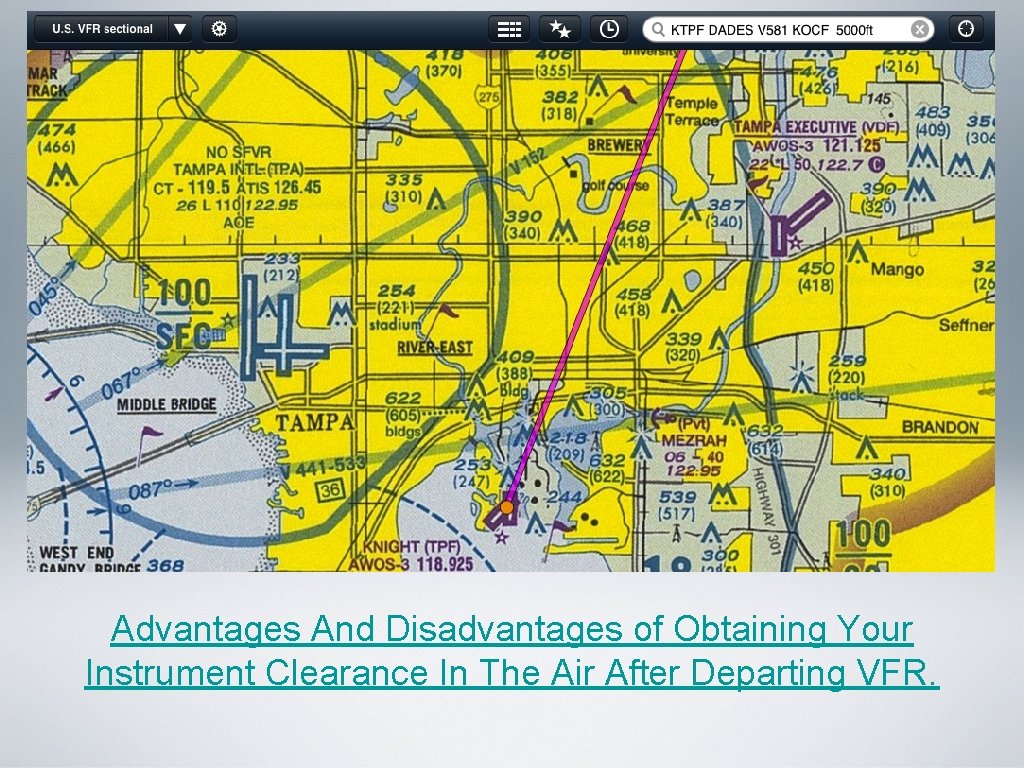Tap the Seffner town label
Screen dimensions: 1024x768
point(966,324)
